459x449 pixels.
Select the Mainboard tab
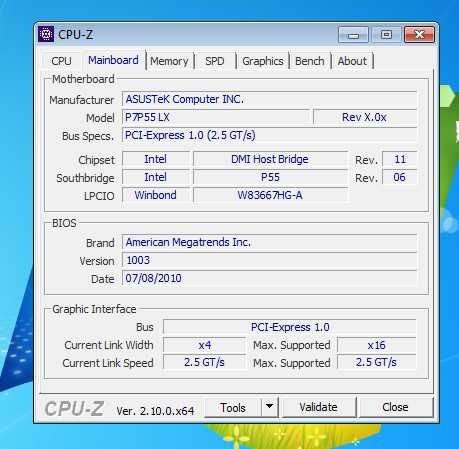click(113, 60)
